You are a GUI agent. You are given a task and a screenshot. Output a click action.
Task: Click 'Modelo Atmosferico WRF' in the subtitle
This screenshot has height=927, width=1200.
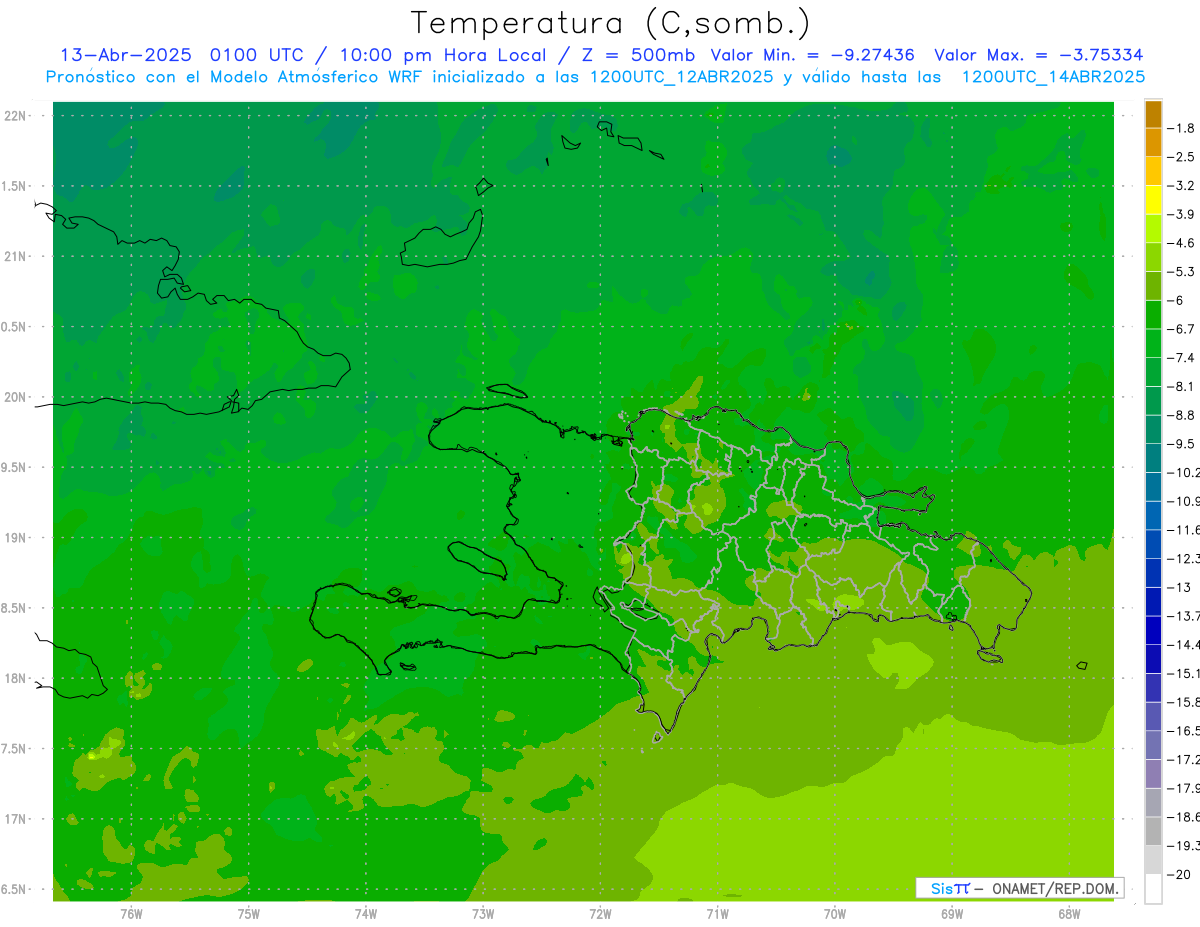[x=312, y=77]
